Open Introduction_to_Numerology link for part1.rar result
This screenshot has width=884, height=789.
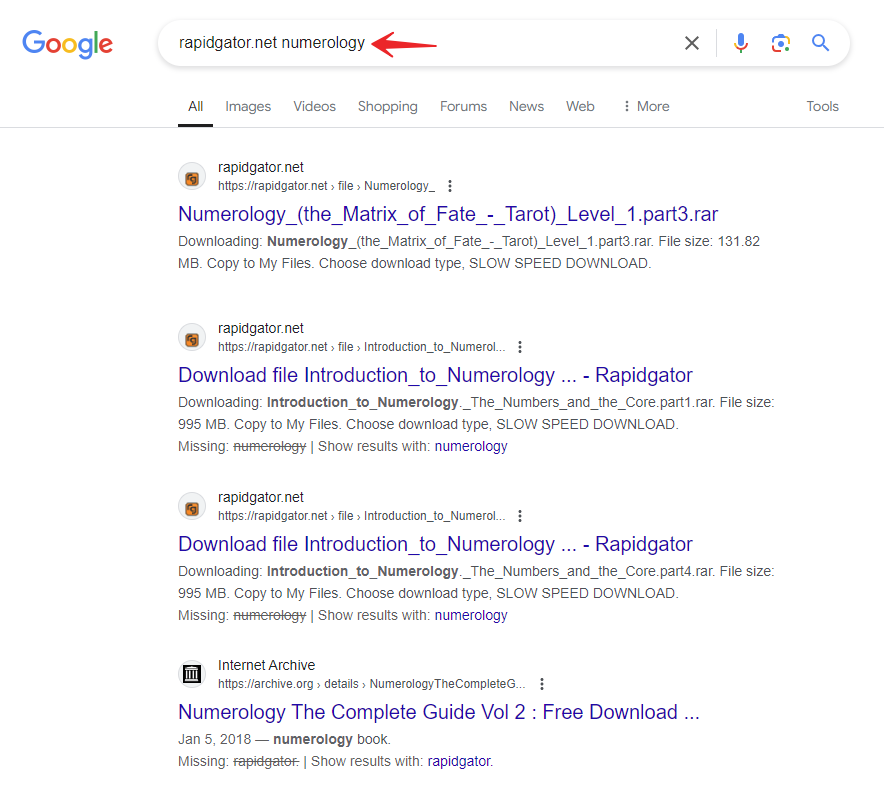click(435, 375)
